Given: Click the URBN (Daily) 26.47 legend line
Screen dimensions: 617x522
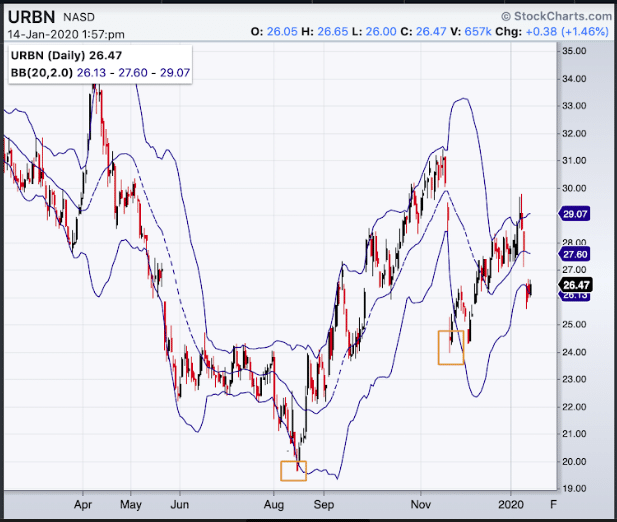Looking at the screenshot, I should point(66,55).
